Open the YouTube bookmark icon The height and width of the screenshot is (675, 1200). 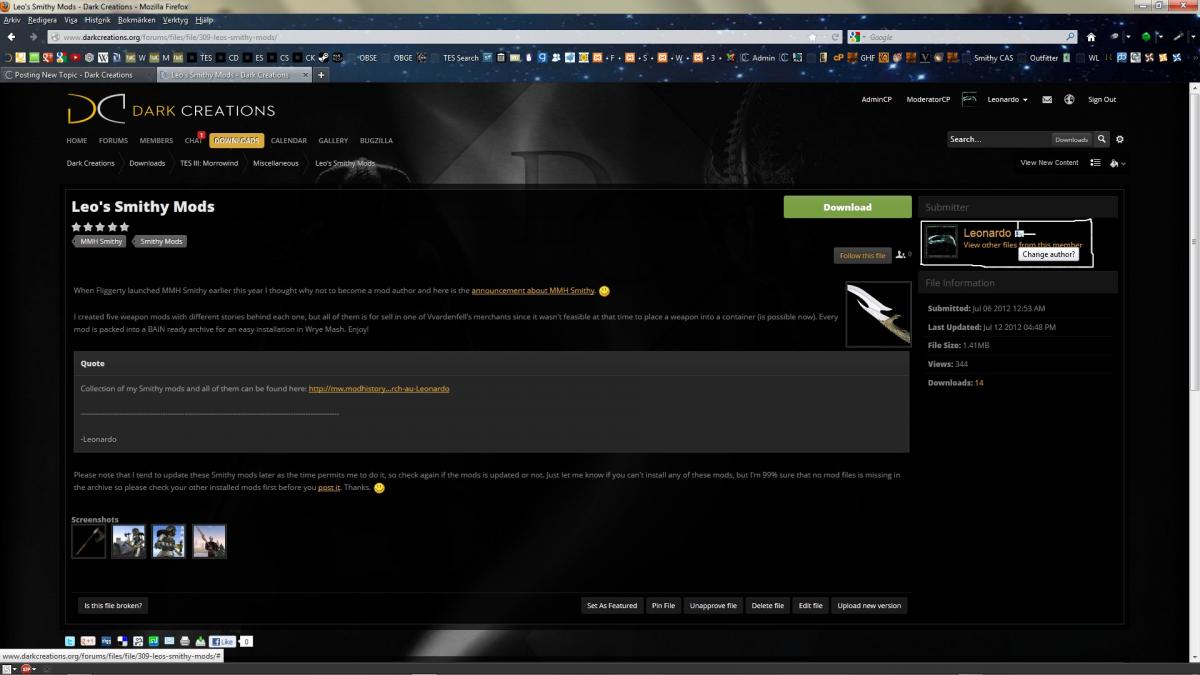click(76, 57)
